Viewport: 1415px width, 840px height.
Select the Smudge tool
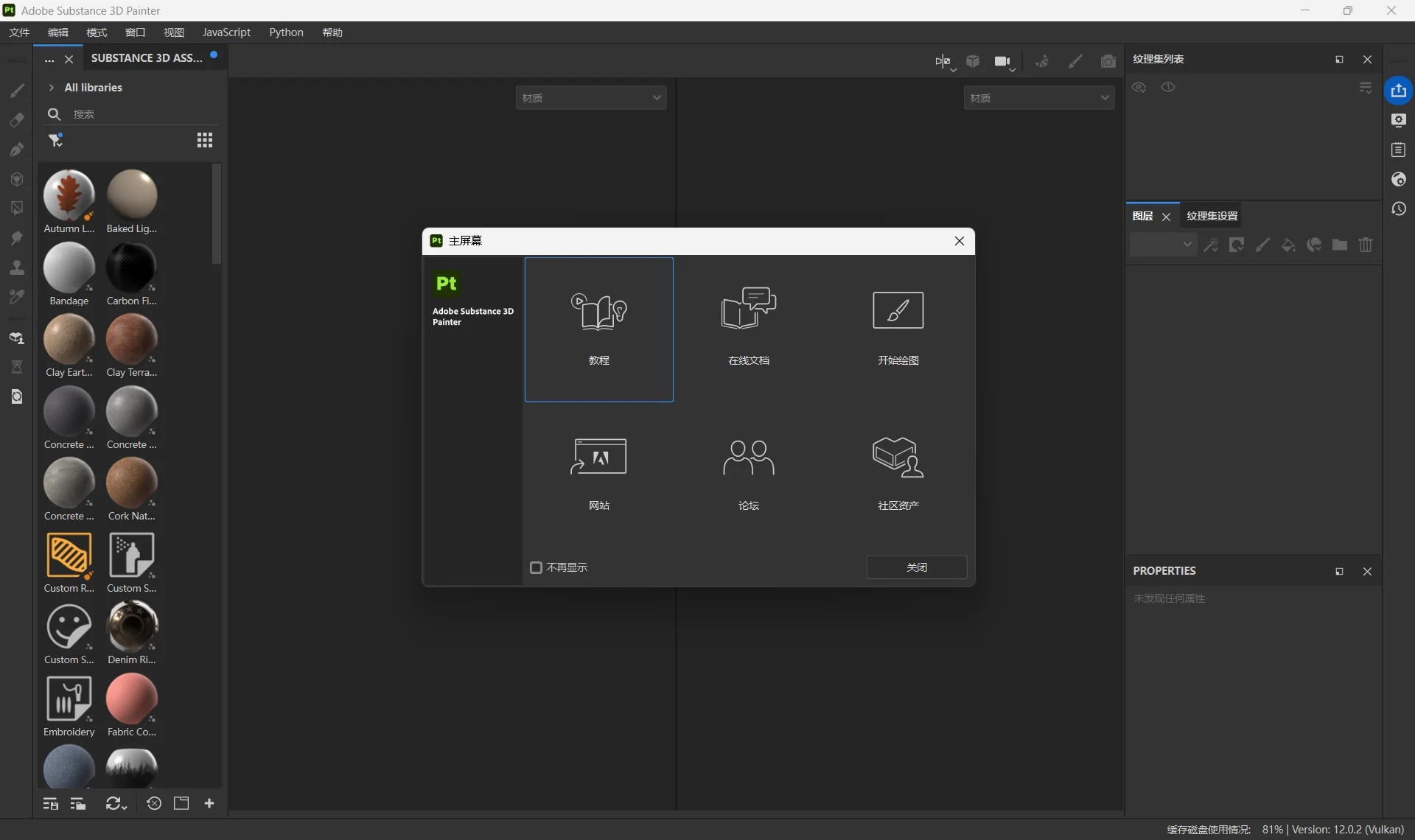pyautogui.click(x=16, y=238)
